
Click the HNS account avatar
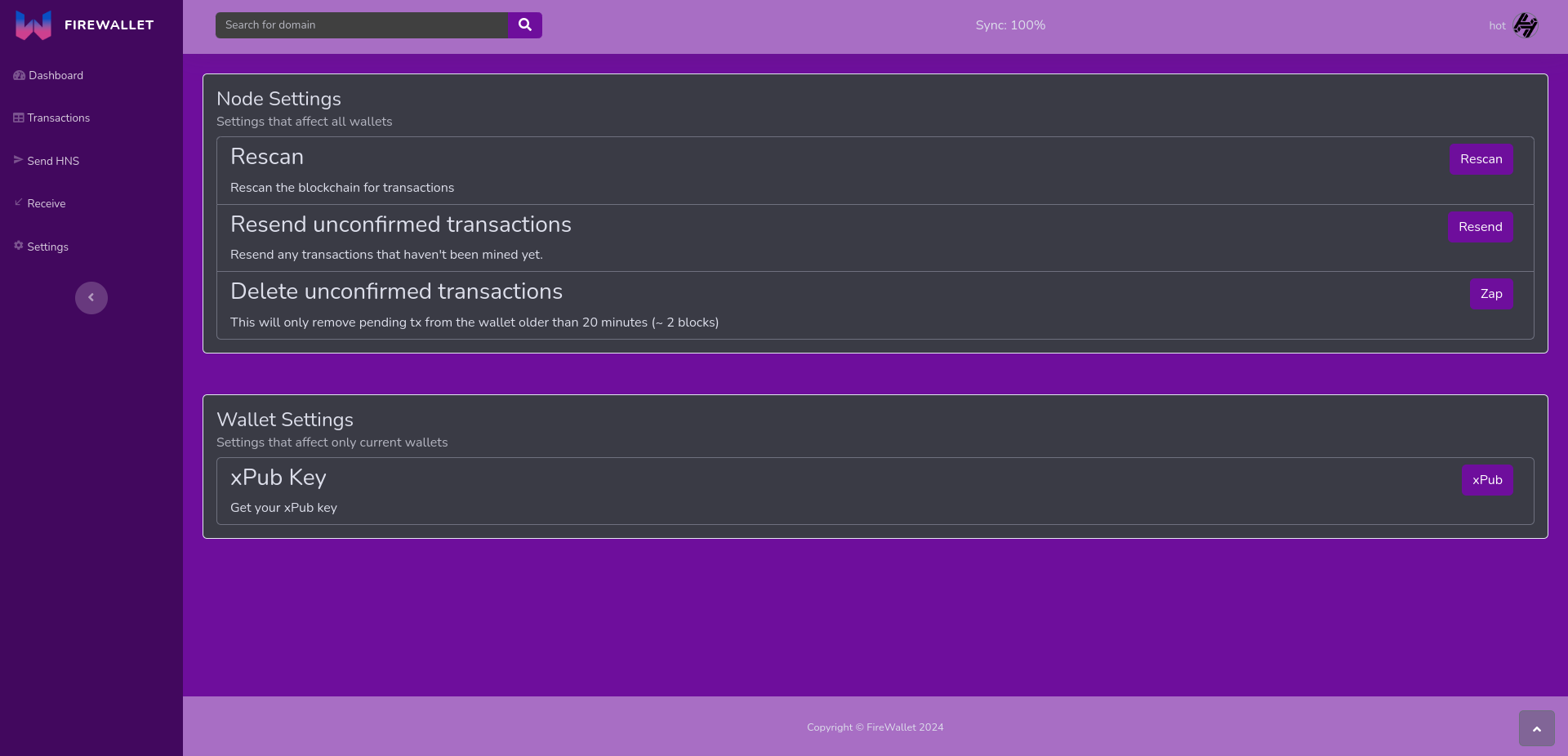coord(1526,25)
